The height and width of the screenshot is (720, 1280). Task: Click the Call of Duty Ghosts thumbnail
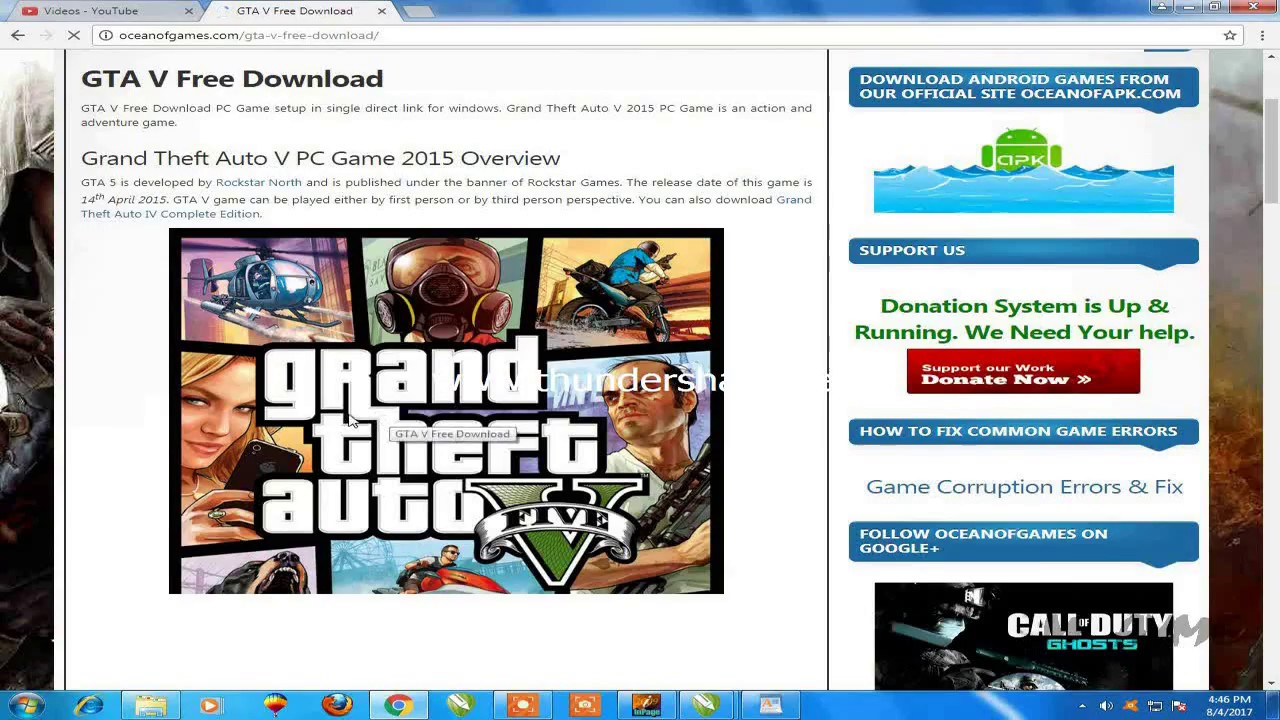click(x=1023, y=636)
